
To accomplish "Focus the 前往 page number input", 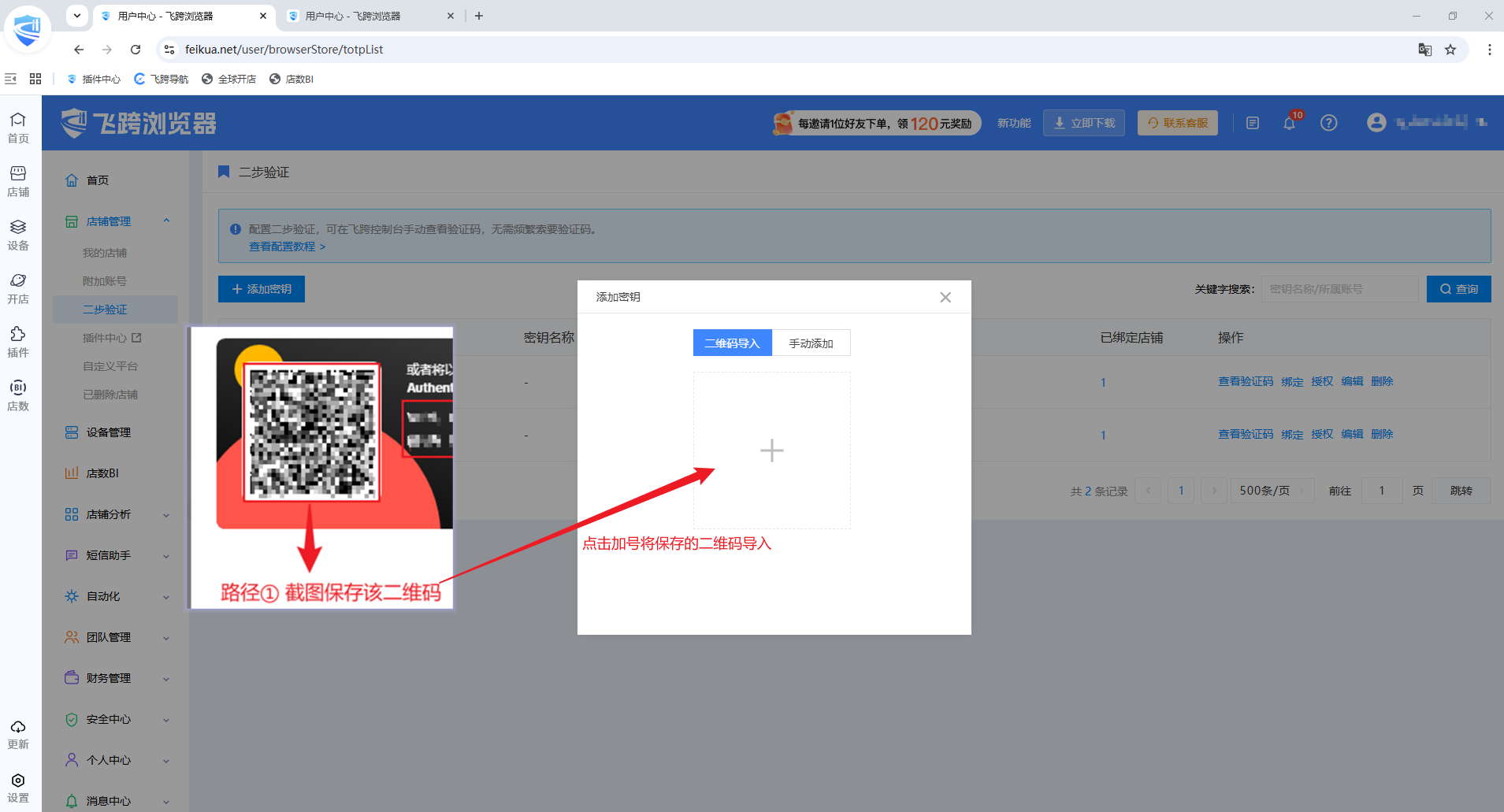I will (1382, 491).
